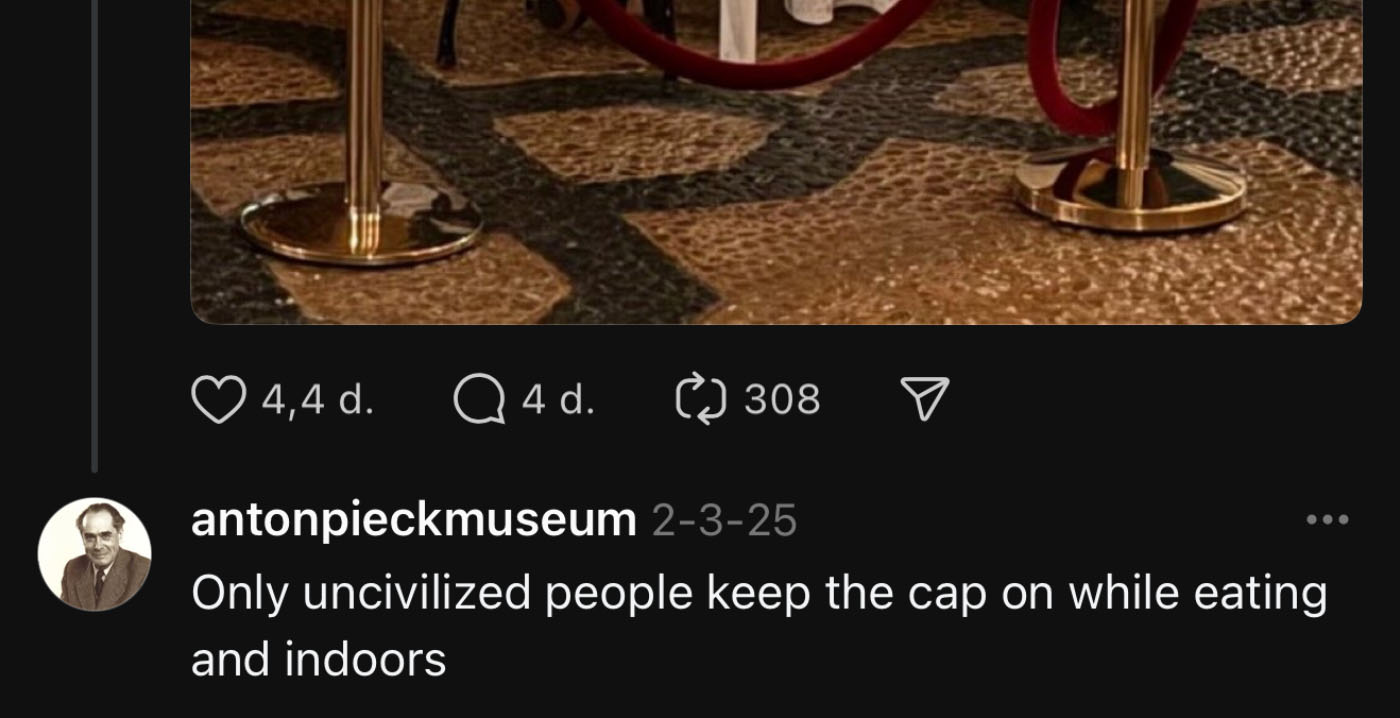Tap the right golden stanchion base in the photo

click(x=1130, y=190)
